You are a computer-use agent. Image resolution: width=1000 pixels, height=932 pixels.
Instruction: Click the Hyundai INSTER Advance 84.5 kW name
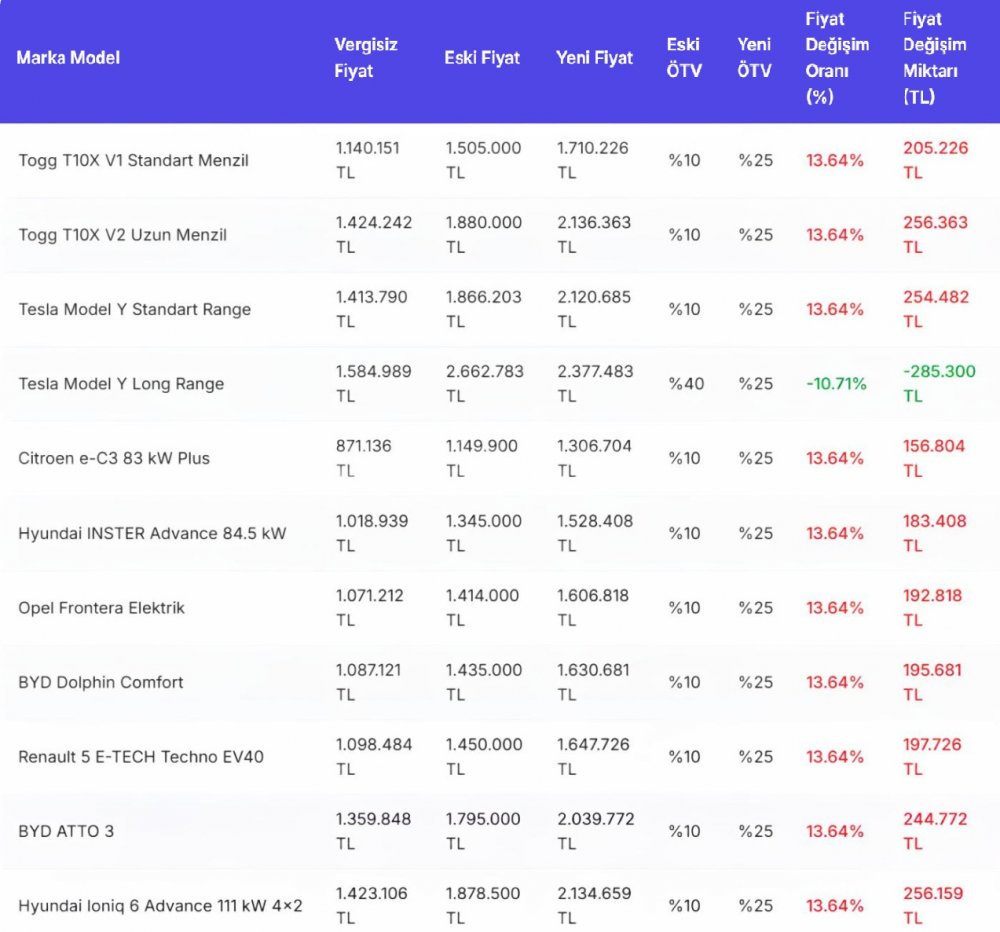point(152,533)
